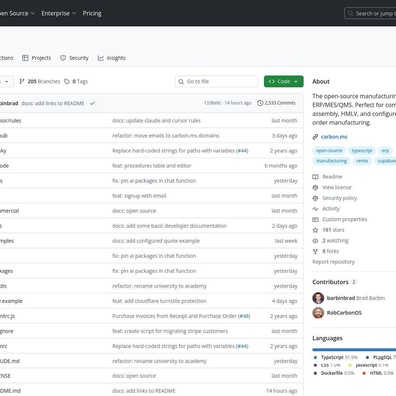Click barbinbrad's avatar
The height and width of the screenshot is (396, 396).
[318, 298]
